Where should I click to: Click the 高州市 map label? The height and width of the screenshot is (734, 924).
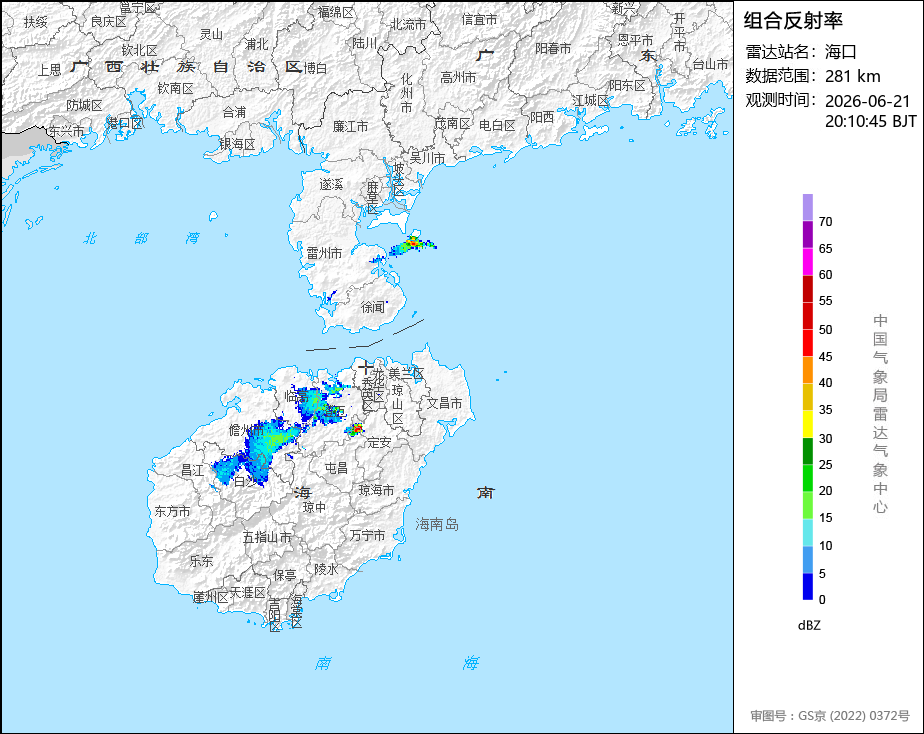[x=458, y=77]
